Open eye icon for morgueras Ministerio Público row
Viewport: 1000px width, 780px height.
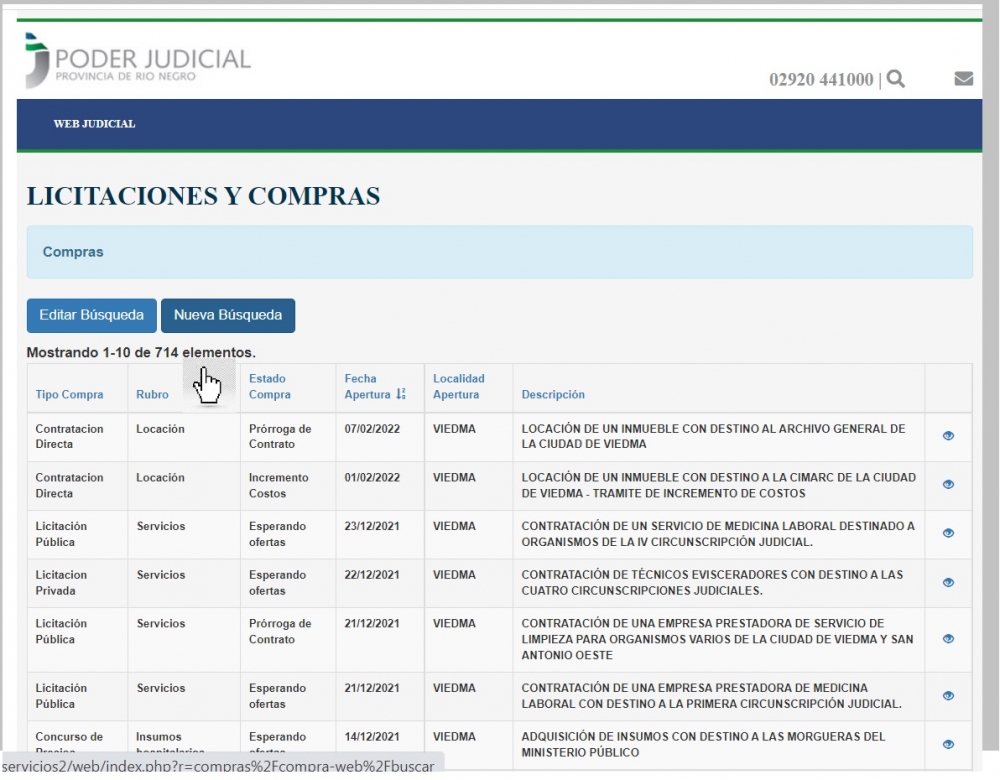947,744
